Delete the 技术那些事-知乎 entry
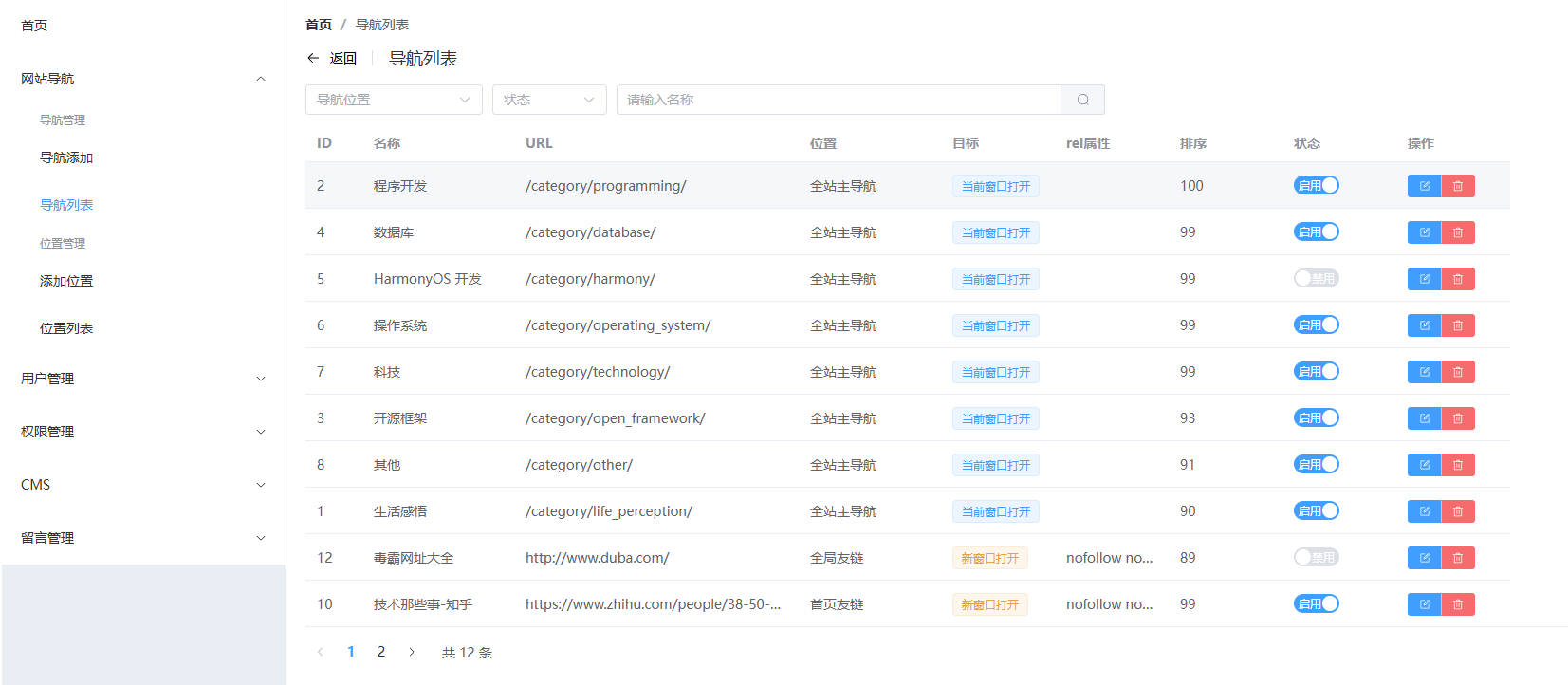The width and height of the screenshot is (1568, 685). click(1458, 604)
